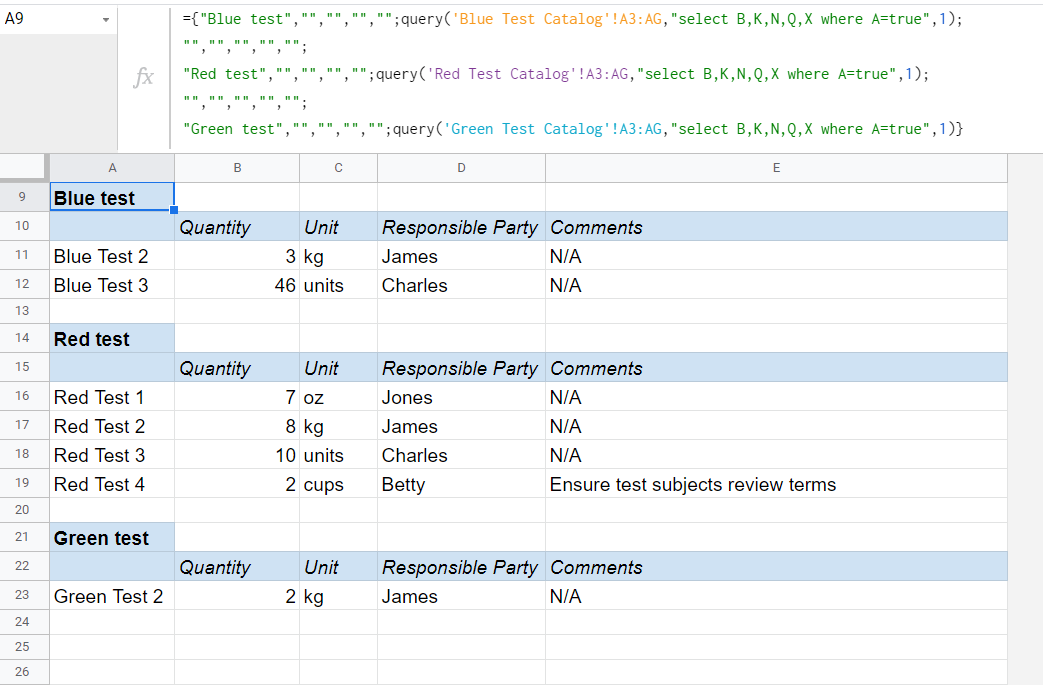Click the Quantity header in row 10
Viewport: 1043px width, 685px height.
point(237,227)
